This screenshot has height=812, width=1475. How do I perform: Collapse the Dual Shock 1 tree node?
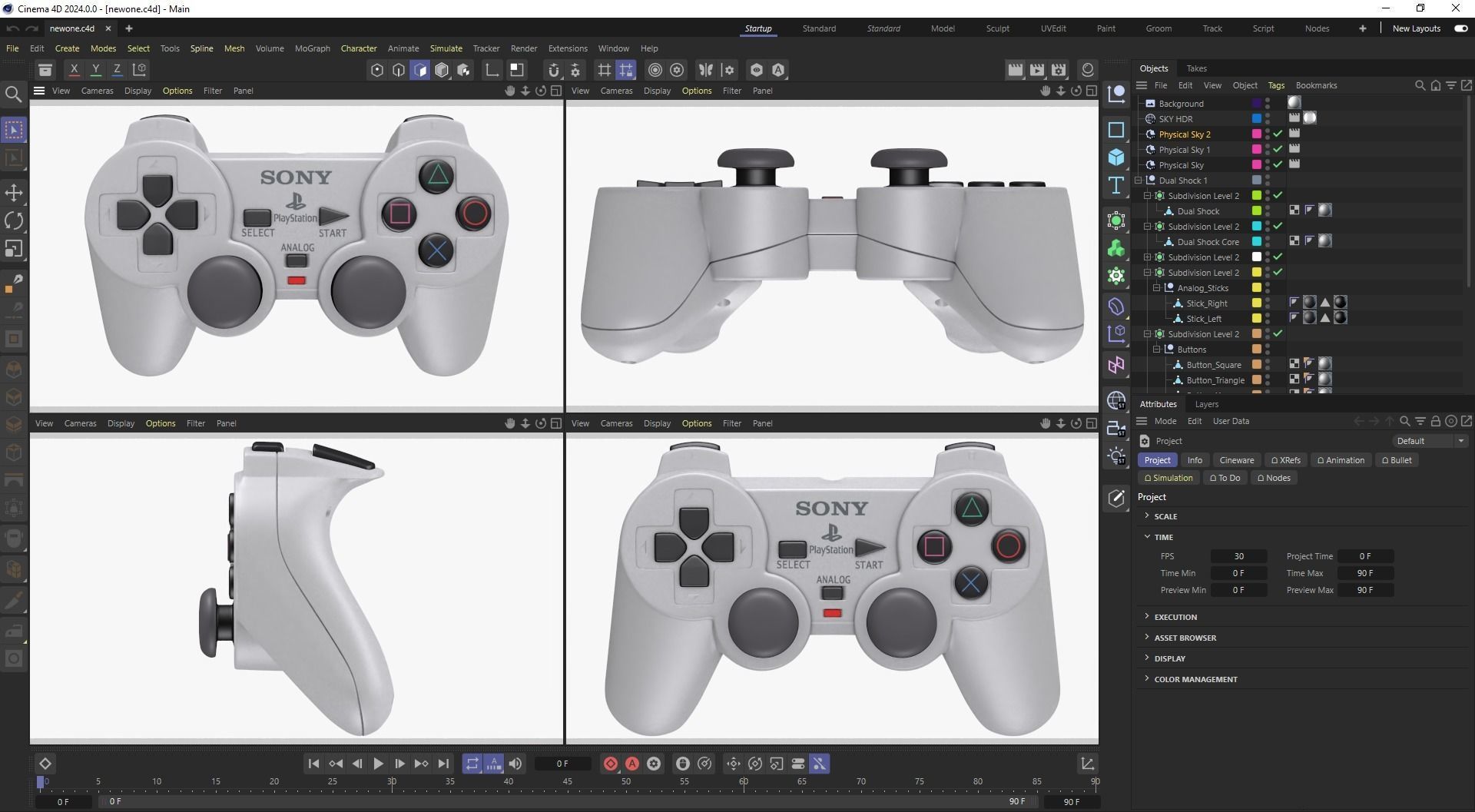click(1139, 181)
